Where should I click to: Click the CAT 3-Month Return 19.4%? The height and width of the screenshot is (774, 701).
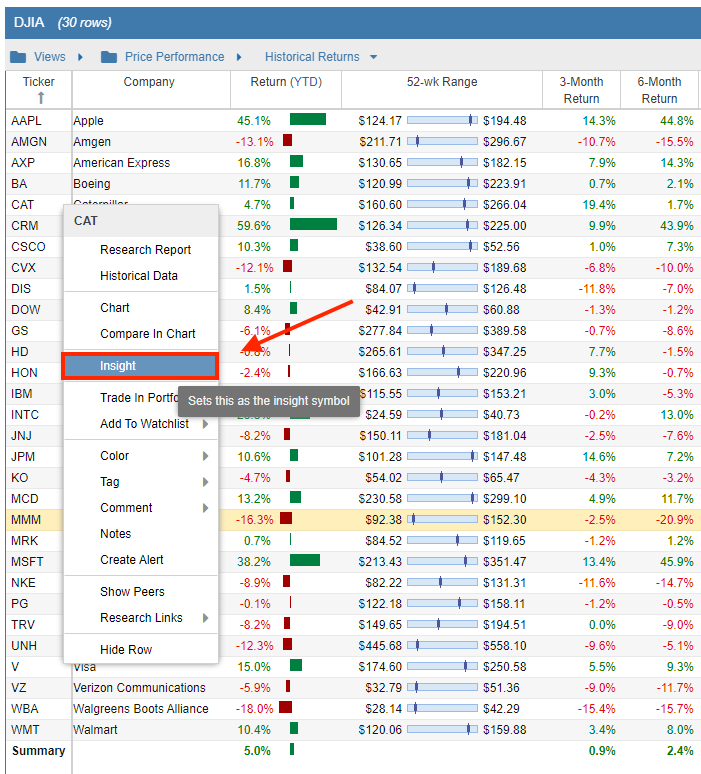pos(599,205)
